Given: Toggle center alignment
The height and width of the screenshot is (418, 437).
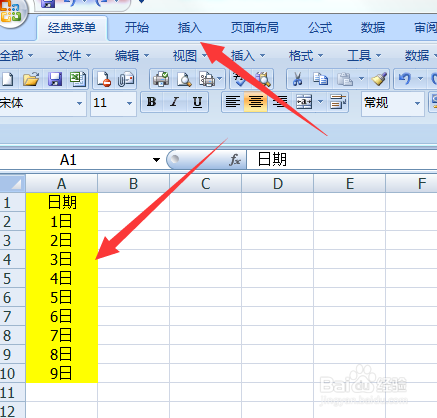Looking at the screenshot, I should tap(256, 102).
